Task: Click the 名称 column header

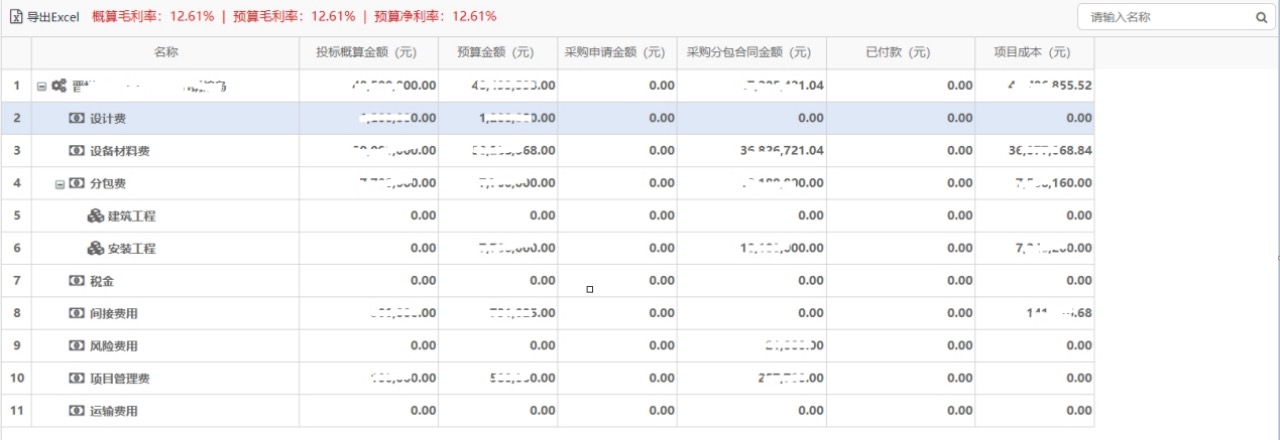Action: click(x=166, y=52)
